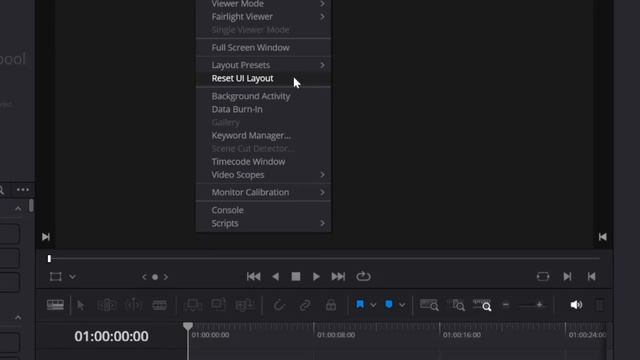Click Insert Clip icon

click(x=192, y=305)
